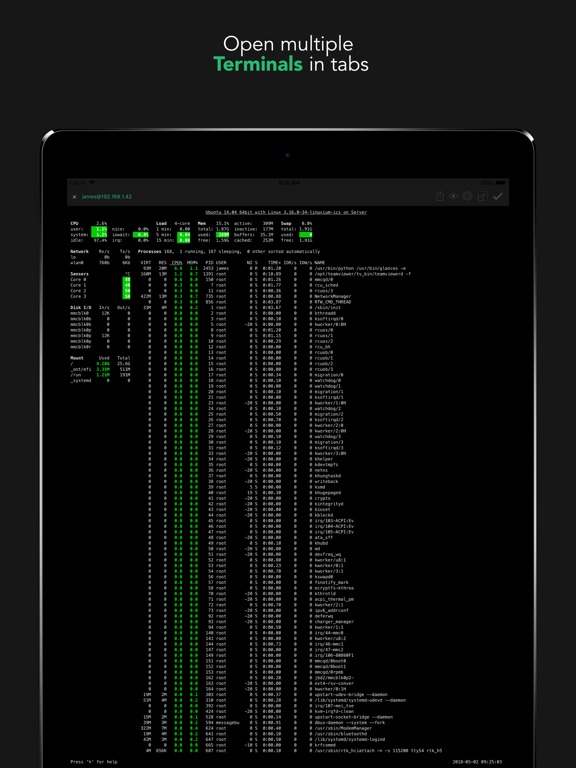The height and width of the screenshot is (768, 576).
Task: Click the Sensors section heading
Action: pyautogui.click(x=79, y=274)
